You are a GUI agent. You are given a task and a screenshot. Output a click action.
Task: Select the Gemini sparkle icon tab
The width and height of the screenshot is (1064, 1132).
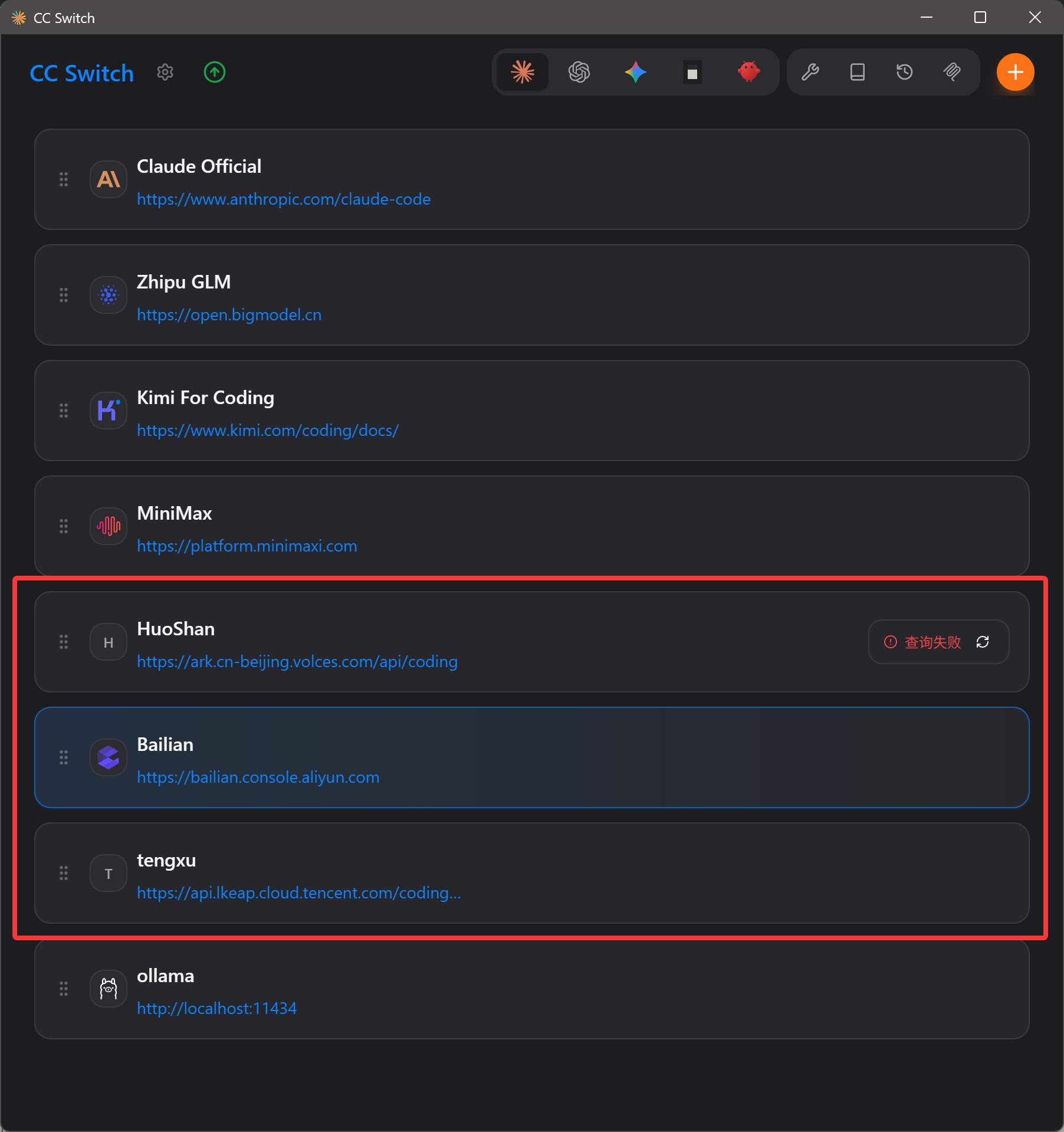click(x=635, y=72)
